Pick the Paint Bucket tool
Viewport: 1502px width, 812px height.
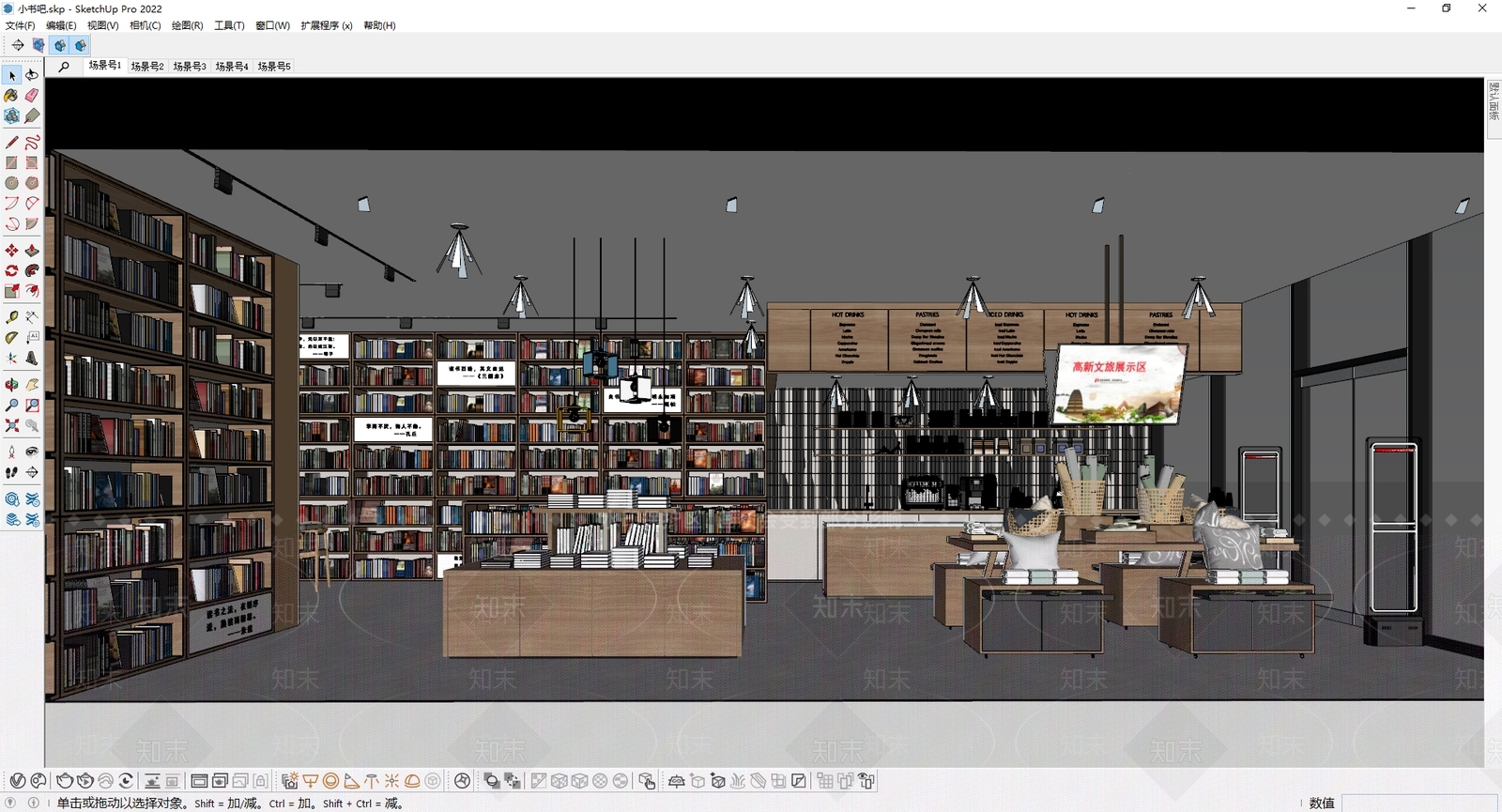[11, 96]
